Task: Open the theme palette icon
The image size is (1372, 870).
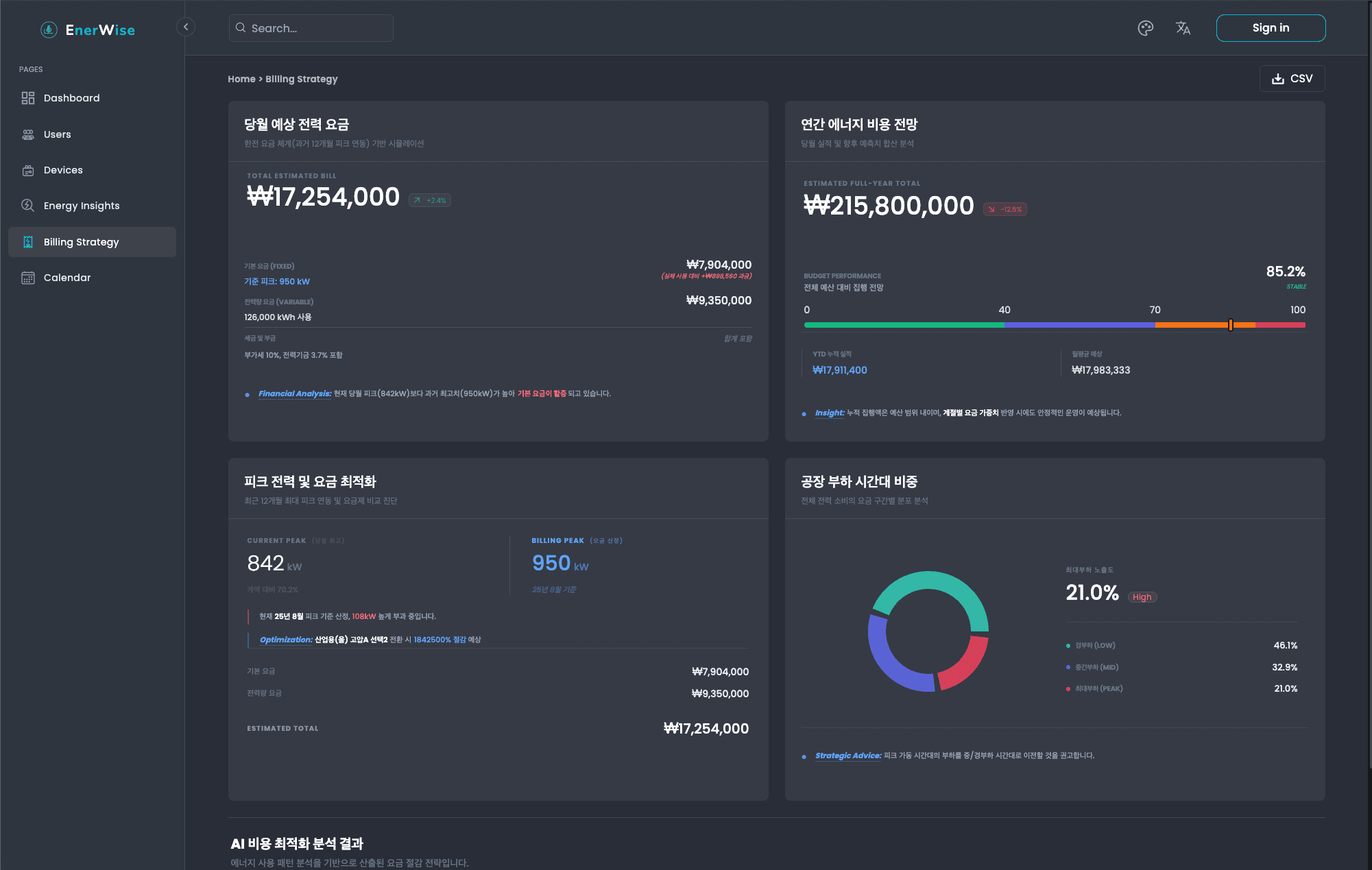Action: pos(1145,28)
